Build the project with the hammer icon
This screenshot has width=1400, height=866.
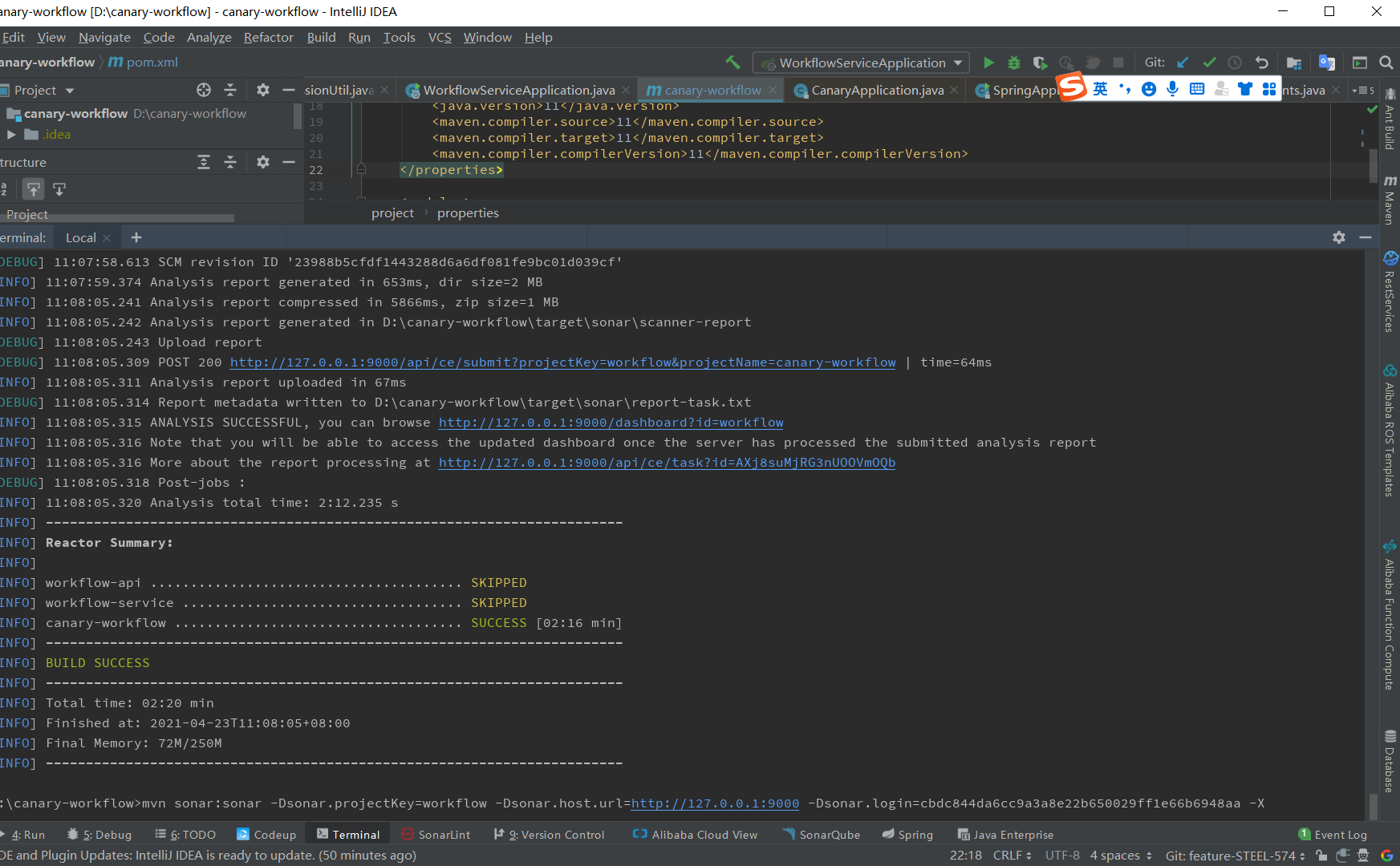coord(732,63)
